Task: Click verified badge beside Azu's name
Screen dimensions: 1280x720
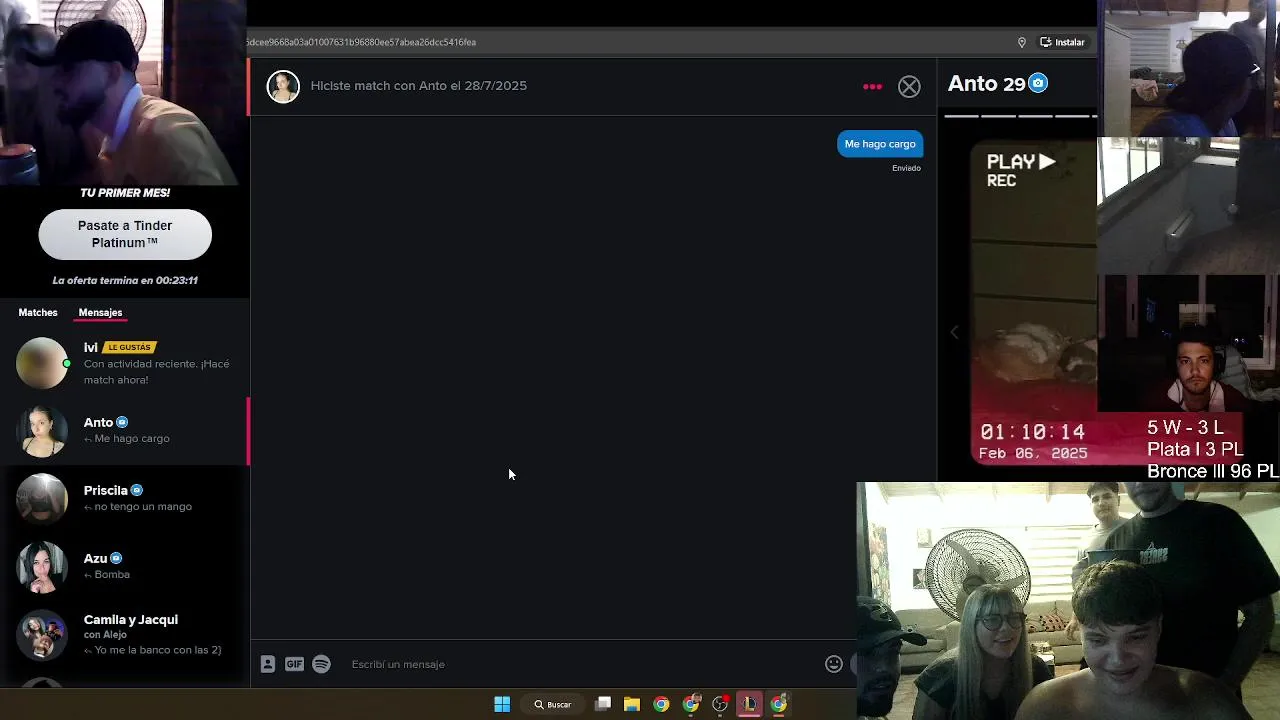Action: click(116, 558)
